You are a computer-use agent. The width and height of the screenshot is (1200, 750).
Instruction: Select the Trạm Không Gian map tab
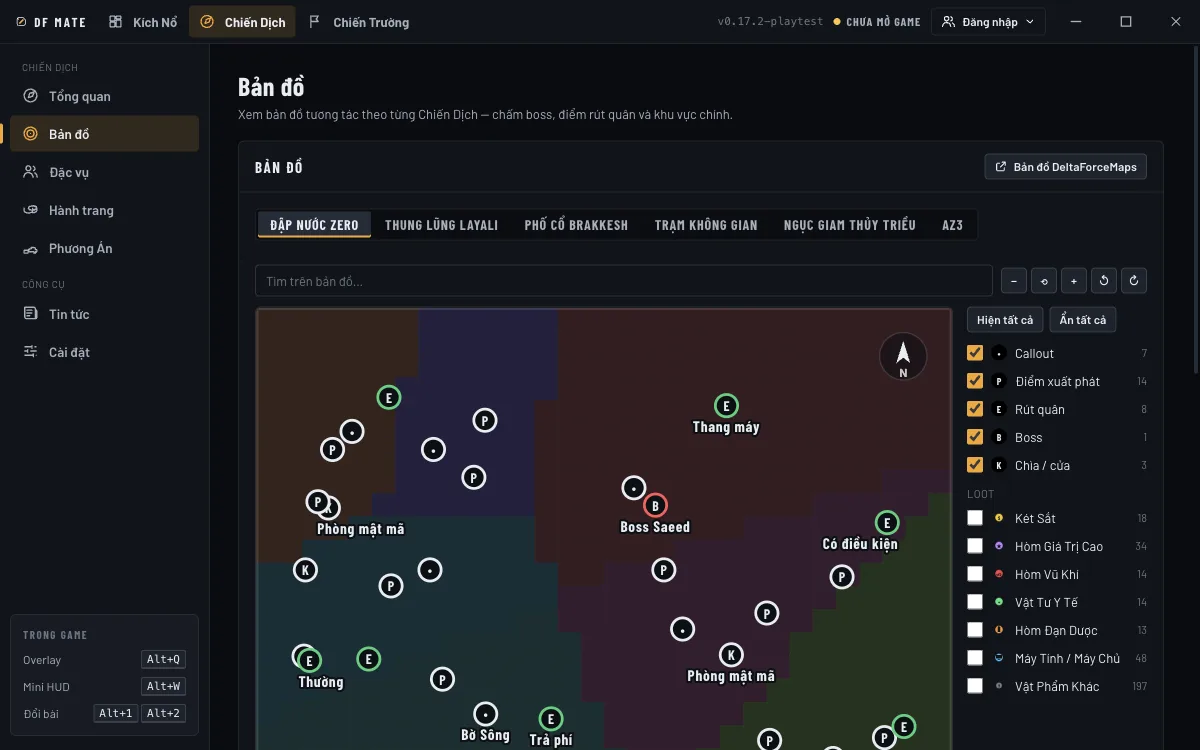(706, 225)
